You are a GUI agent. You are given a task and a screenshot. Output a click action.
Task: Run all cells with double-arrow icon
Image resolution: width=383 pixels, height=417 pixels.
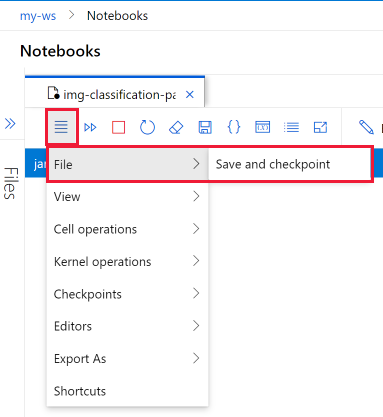[x=90, y=127]
